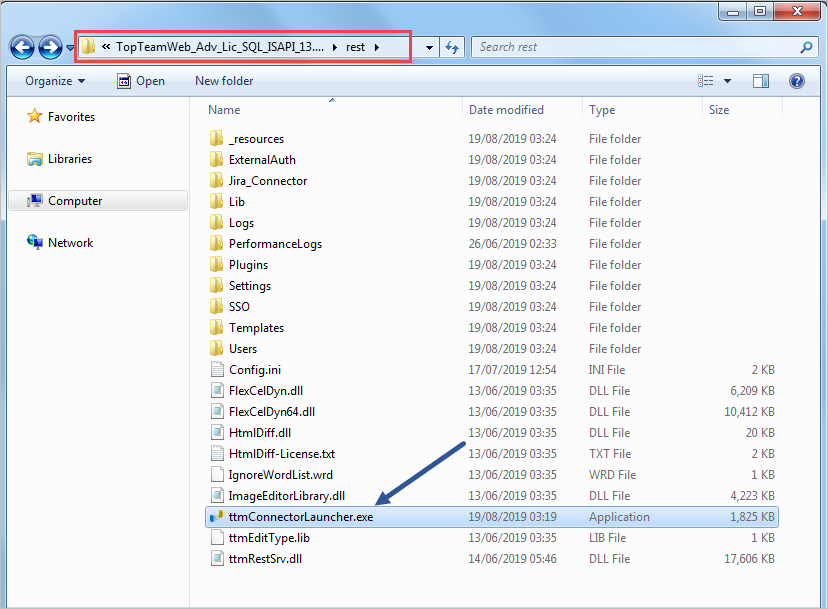Image resolution: width=828 pixels, height=609 pixels.
Task: Click the TopTeamWeb_Adv_Lic_SQL_ISAPI breadcrumb segment
Action: click(x=220, y=47)
